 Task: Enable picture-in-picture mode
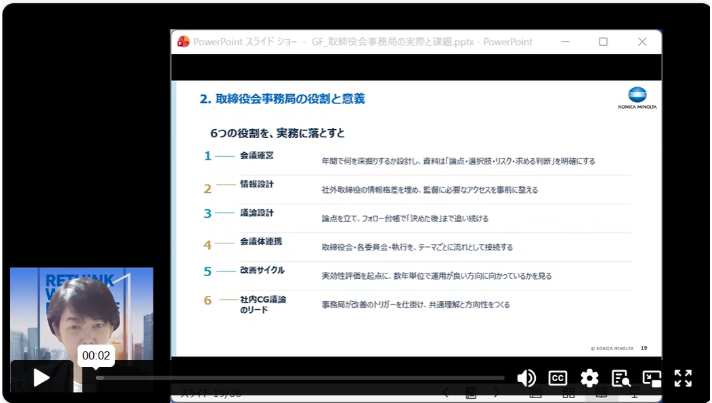point(652,378)
